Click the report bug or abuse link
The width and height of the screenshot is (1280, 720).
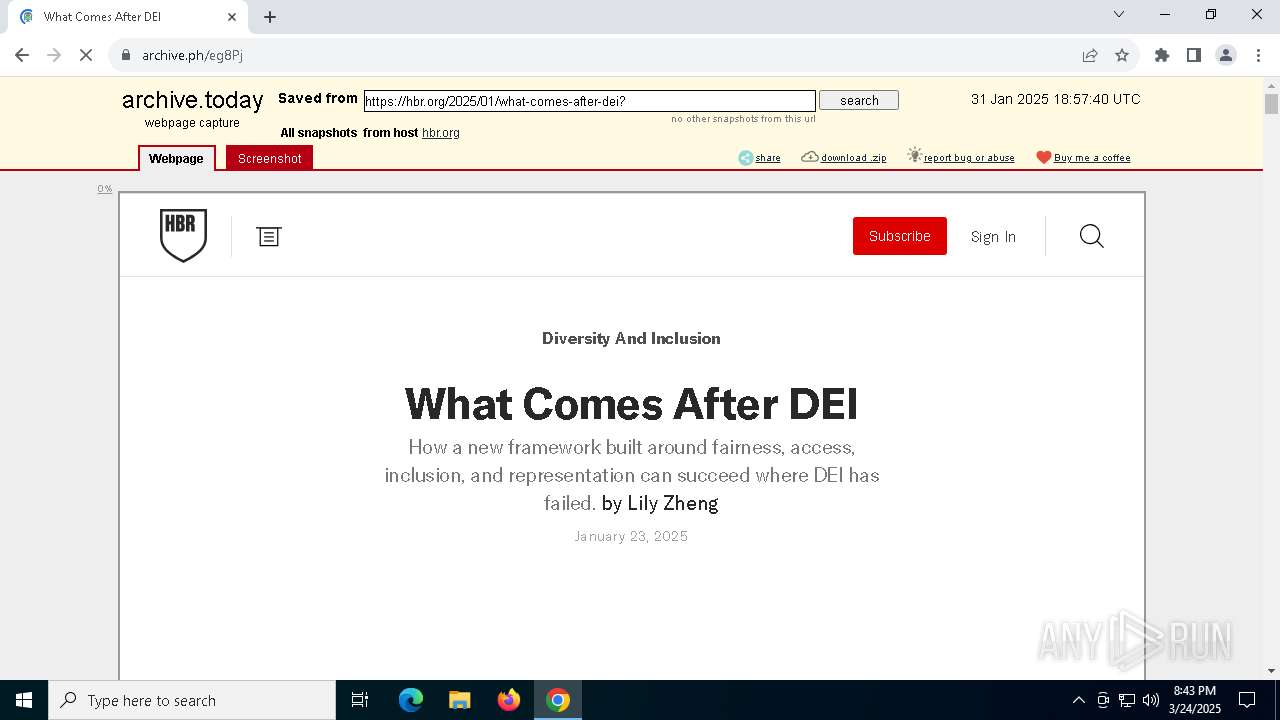tap(969, 158)
